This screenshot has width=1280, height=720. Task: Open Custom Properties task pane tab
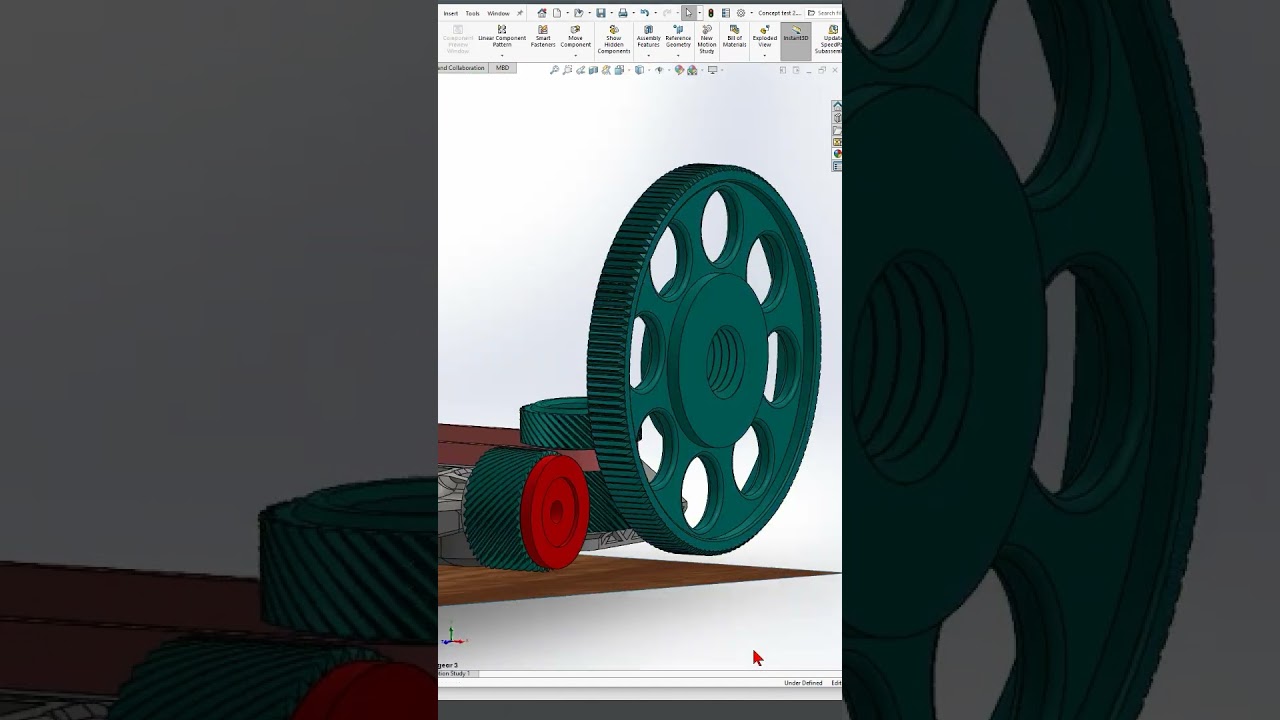point(837,166)
